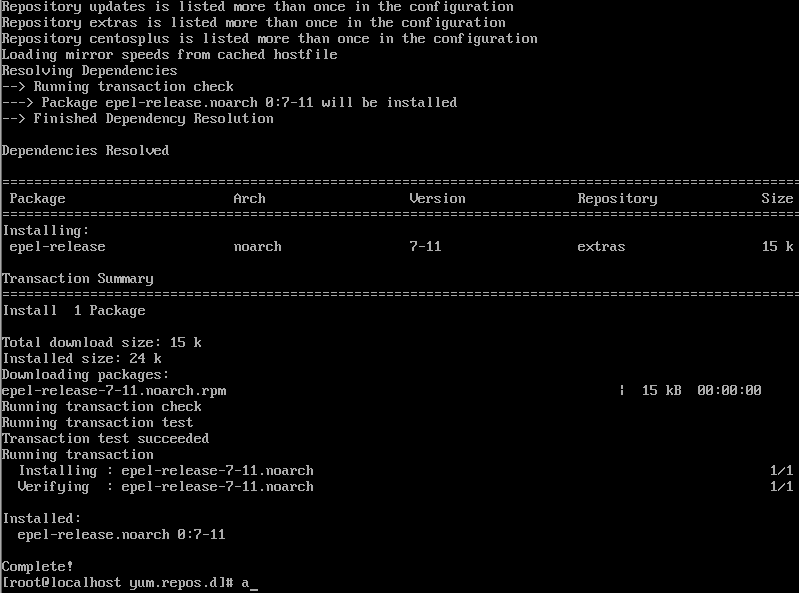Click 'Installed size: 24 k'
The height and width of the screenshot is (593, 799).
(x=82, y=359)
